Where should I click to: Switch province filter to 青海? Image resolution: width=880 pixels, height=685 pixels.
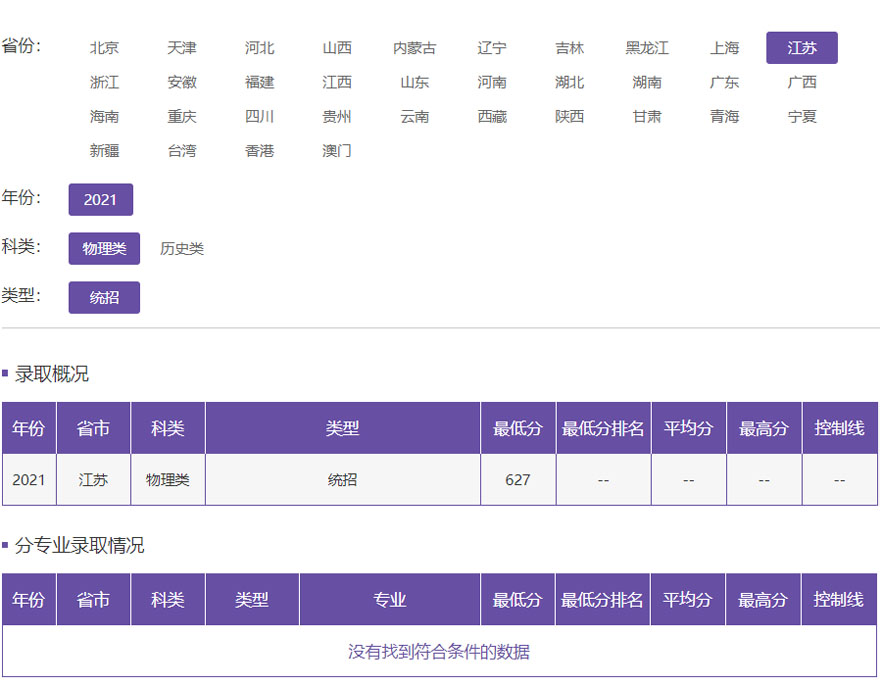[724, 116]
